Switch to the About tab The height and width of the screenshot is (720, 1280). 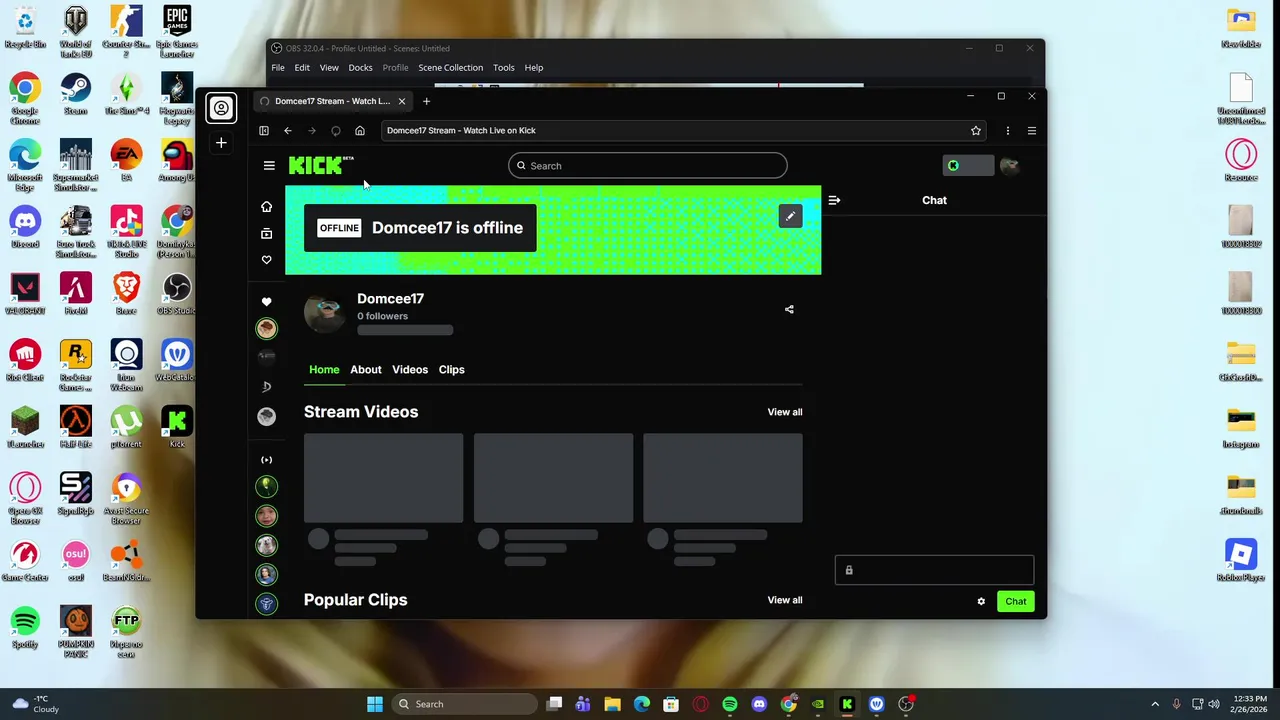tap(366, 370)
